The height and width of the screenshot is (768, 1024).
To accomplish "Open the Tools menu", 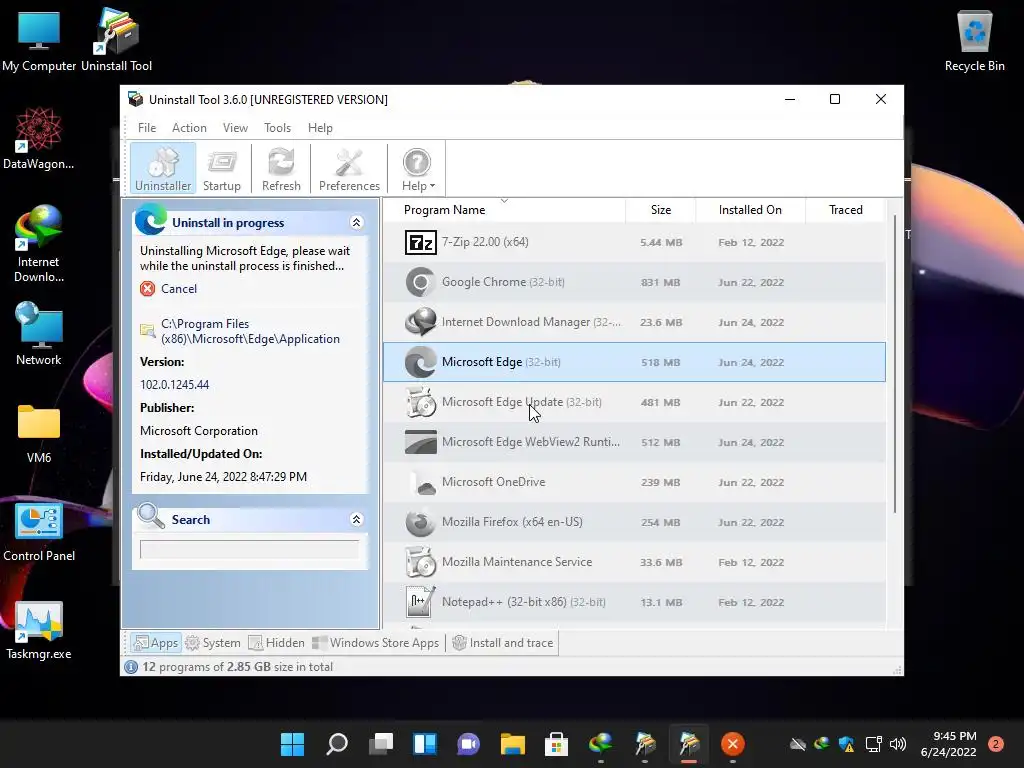I will tap(277, 128).
